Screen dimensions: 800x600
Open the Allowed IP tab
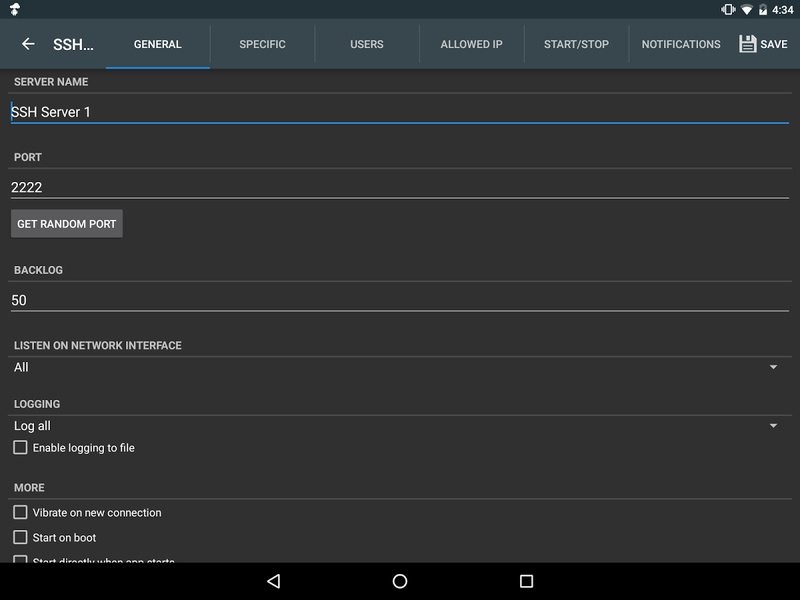point(471,44)
